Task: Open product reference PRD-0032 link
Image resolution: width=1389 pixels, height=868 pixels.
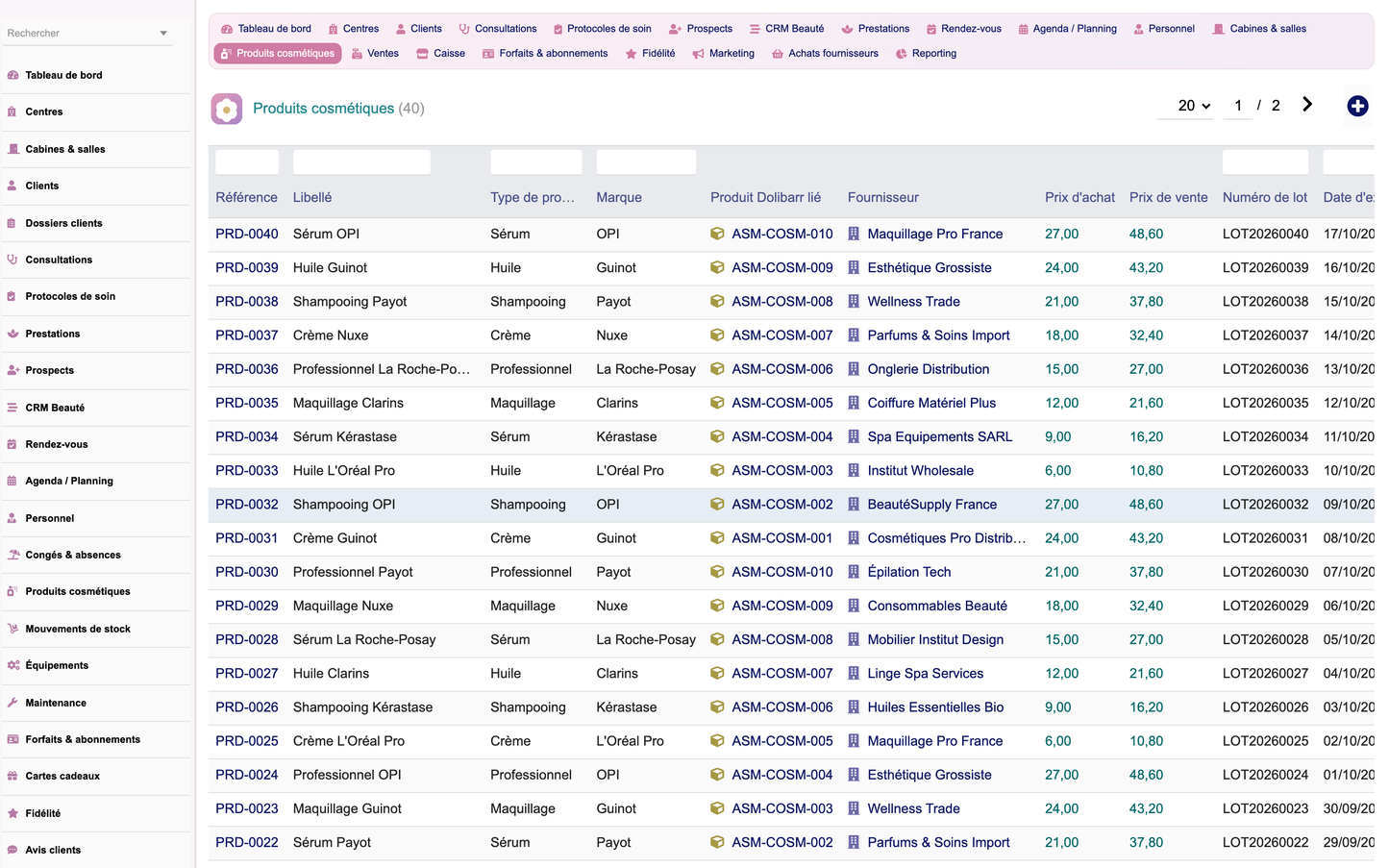Action: [247, 504]
